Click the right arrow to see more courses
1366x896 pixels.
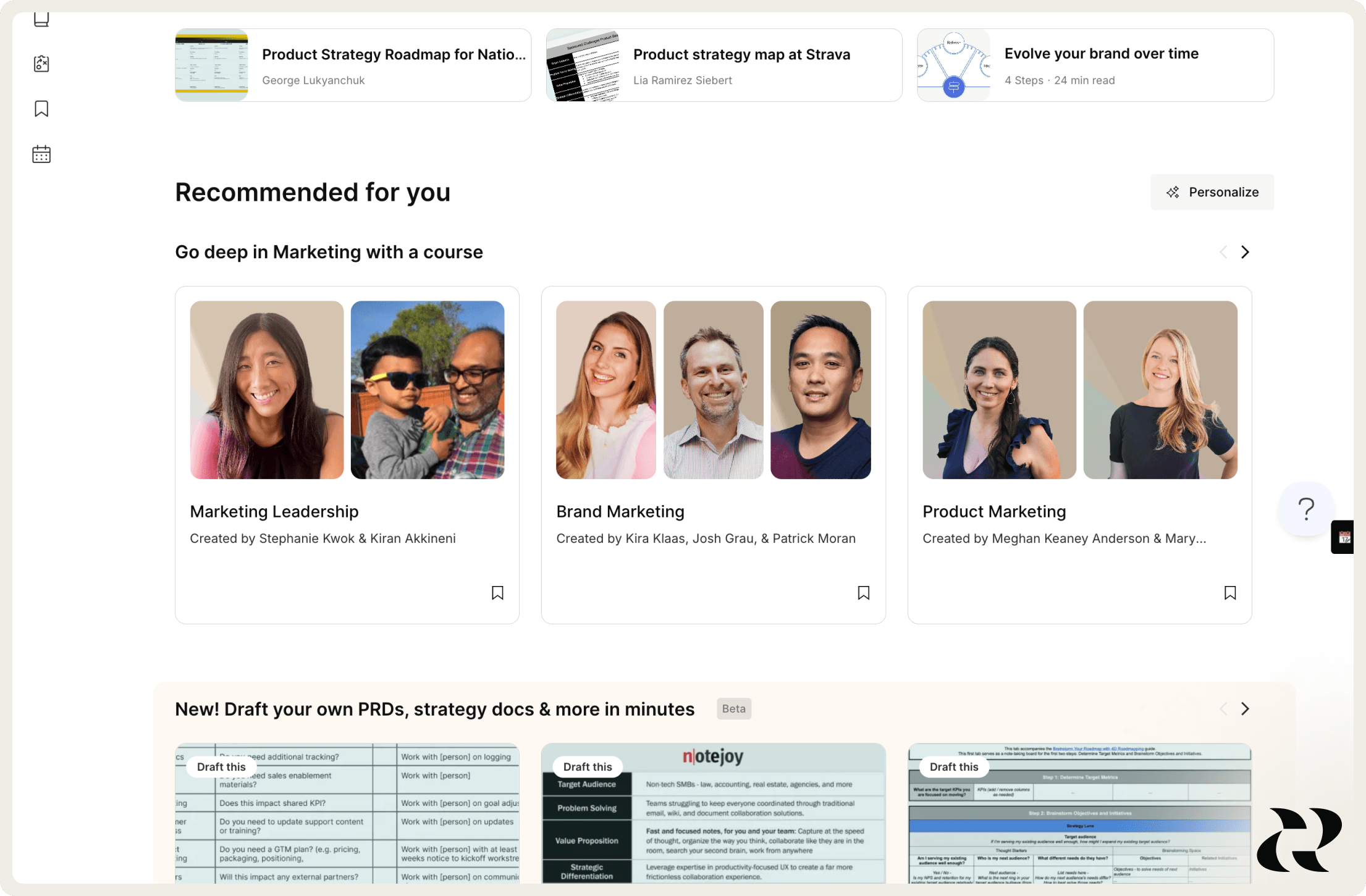(1244, 252)
